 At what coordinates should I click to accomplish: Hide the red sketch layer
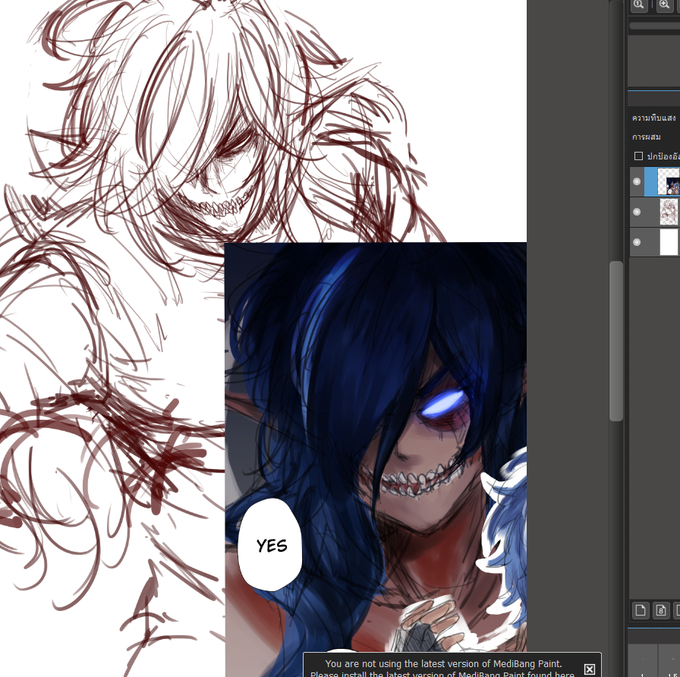pyautogui.click(x=637, y=212)
